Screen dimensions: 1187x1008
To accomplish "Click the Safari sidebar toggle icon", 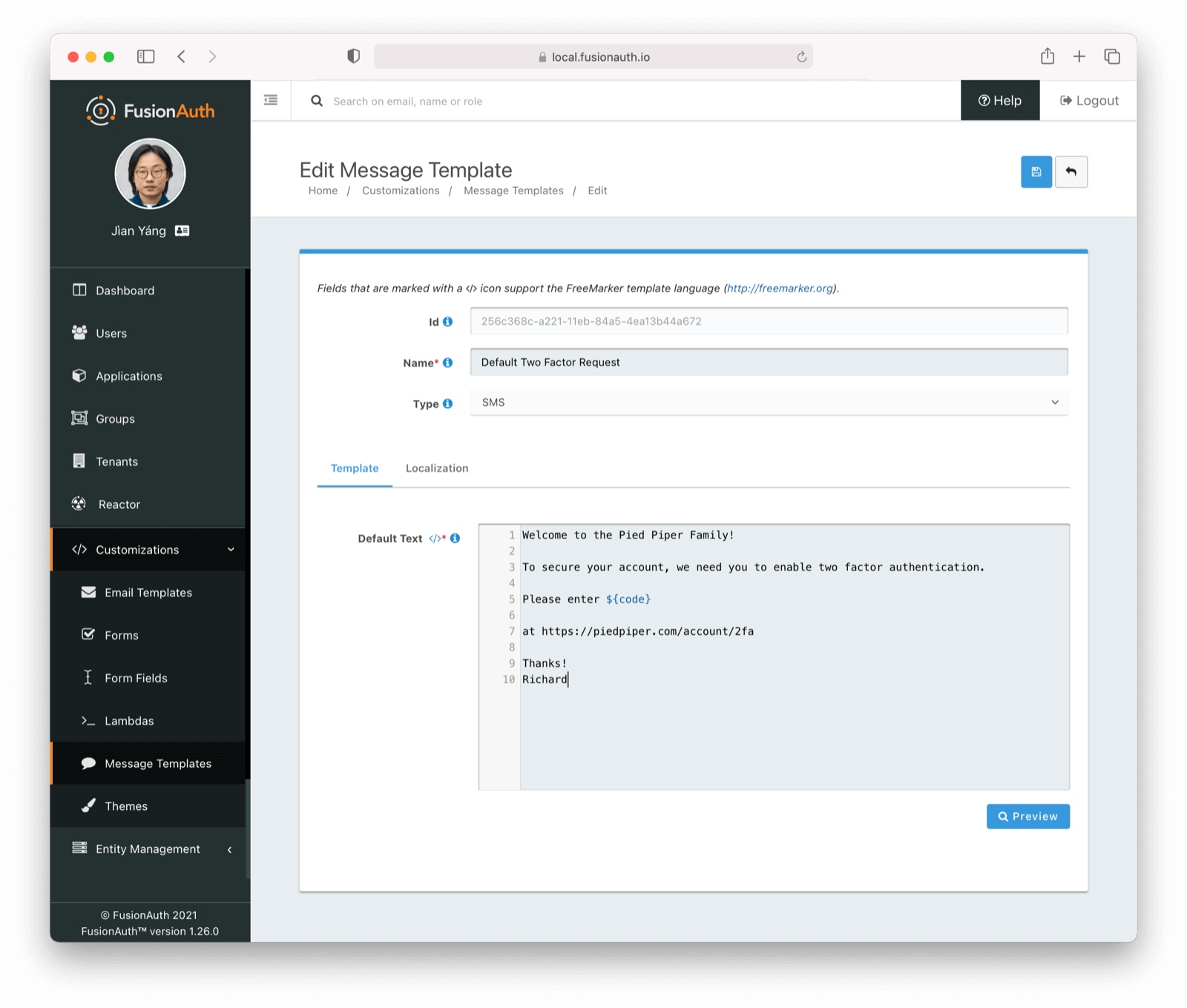I will tap(146, 56).
